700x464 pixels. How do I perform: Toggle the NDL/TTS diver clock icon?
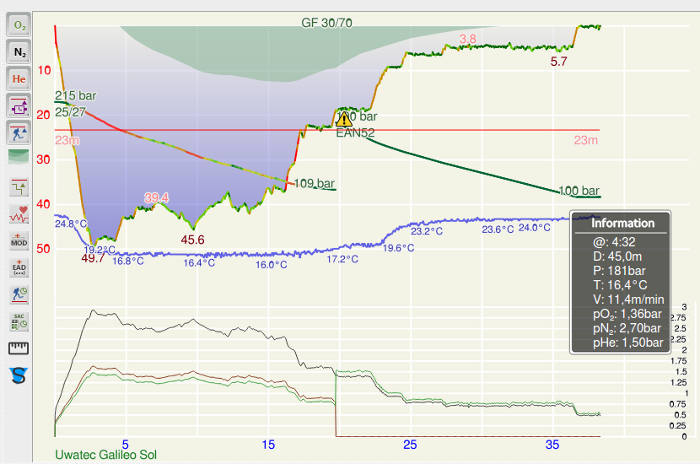[19, 294]
